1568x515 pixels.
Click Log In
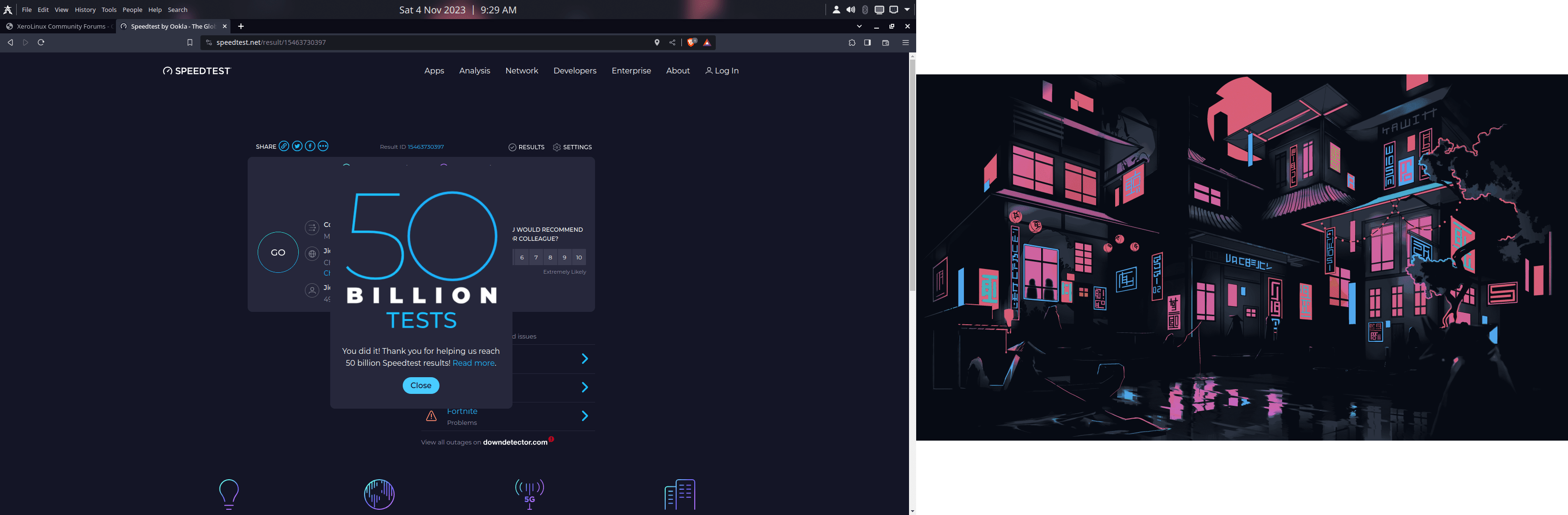coord(722,71)
